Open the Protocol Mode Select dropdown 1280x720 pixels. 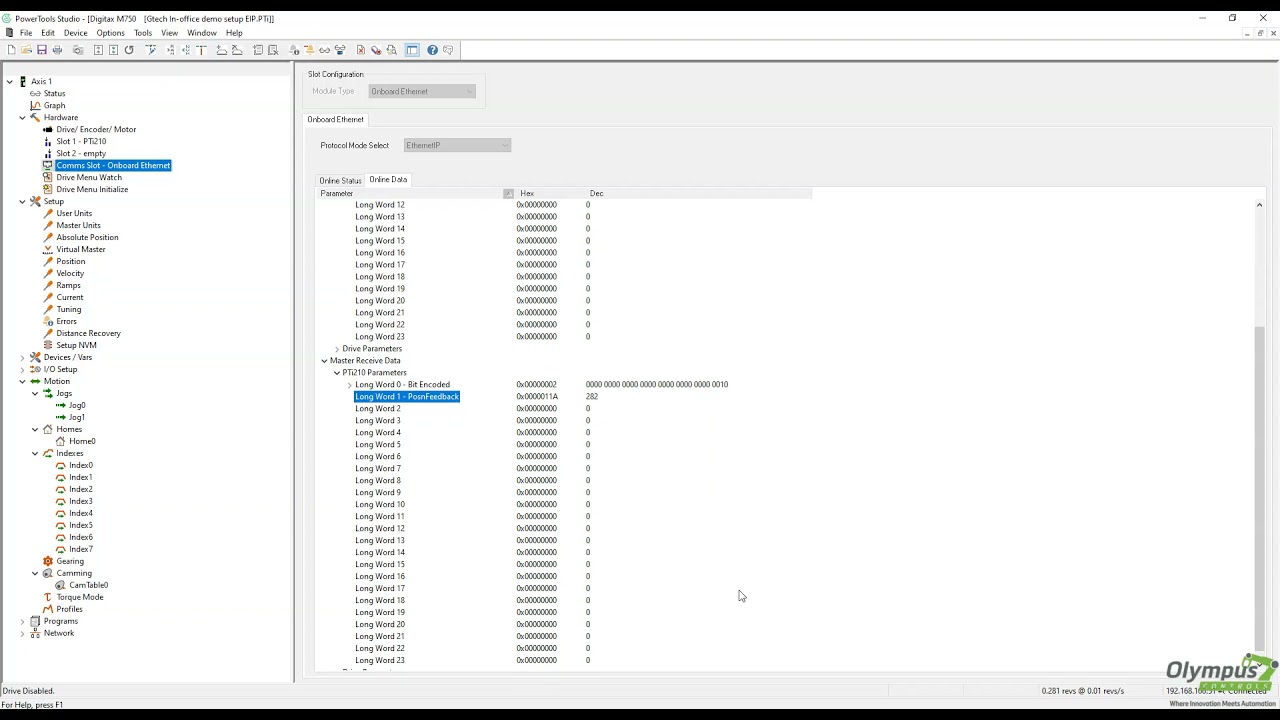coord(458,146)
